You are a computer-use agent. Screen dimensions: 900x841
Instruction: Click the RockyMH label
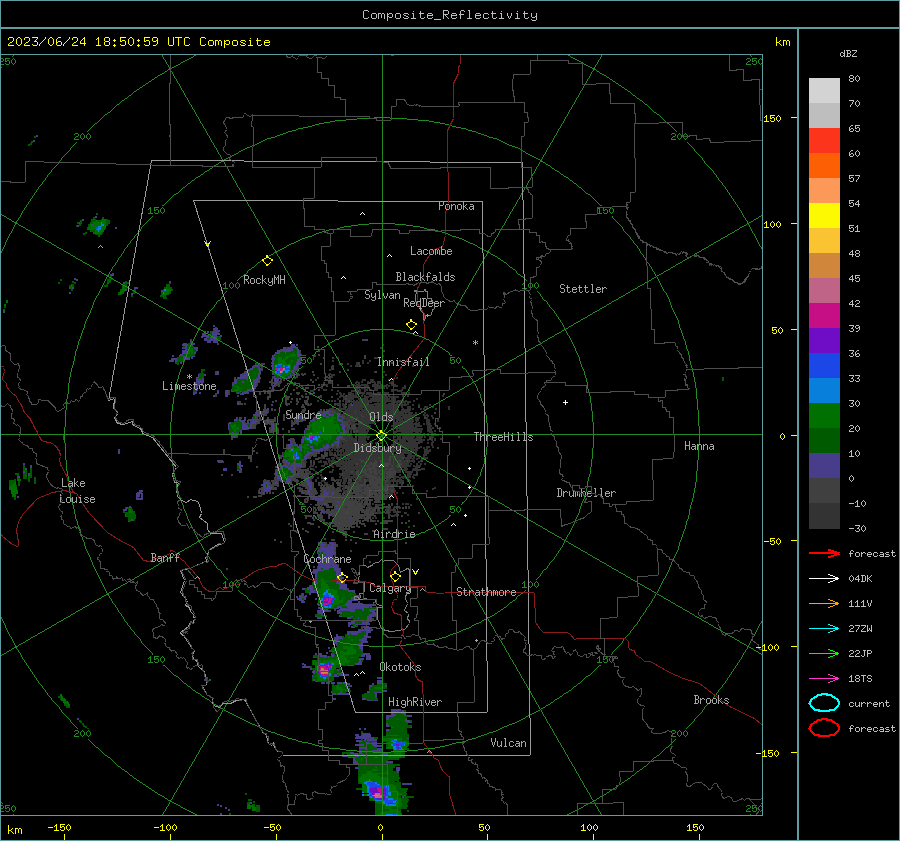pos(264,280)
